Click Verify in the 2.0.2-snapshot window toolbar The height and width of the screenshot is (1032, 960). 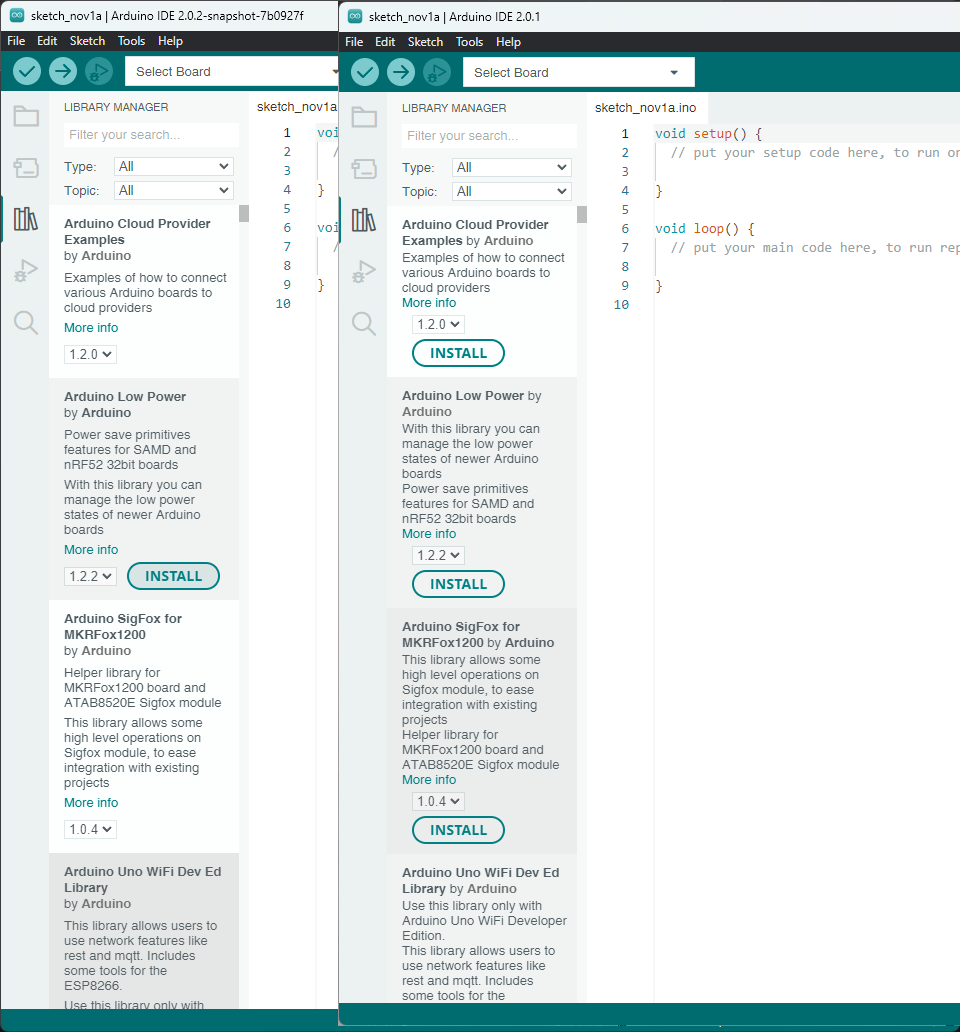[27, 71]
